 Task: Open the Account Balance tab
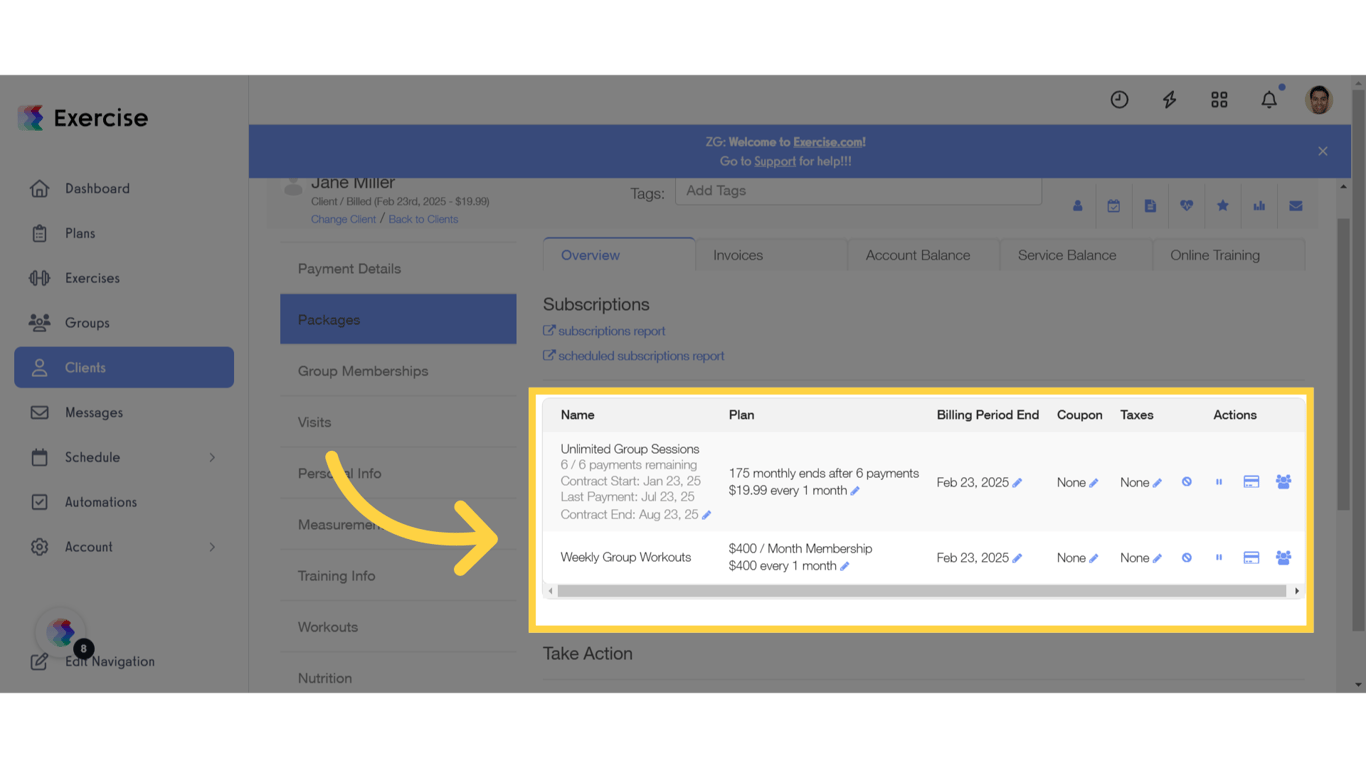coord(924,255)
